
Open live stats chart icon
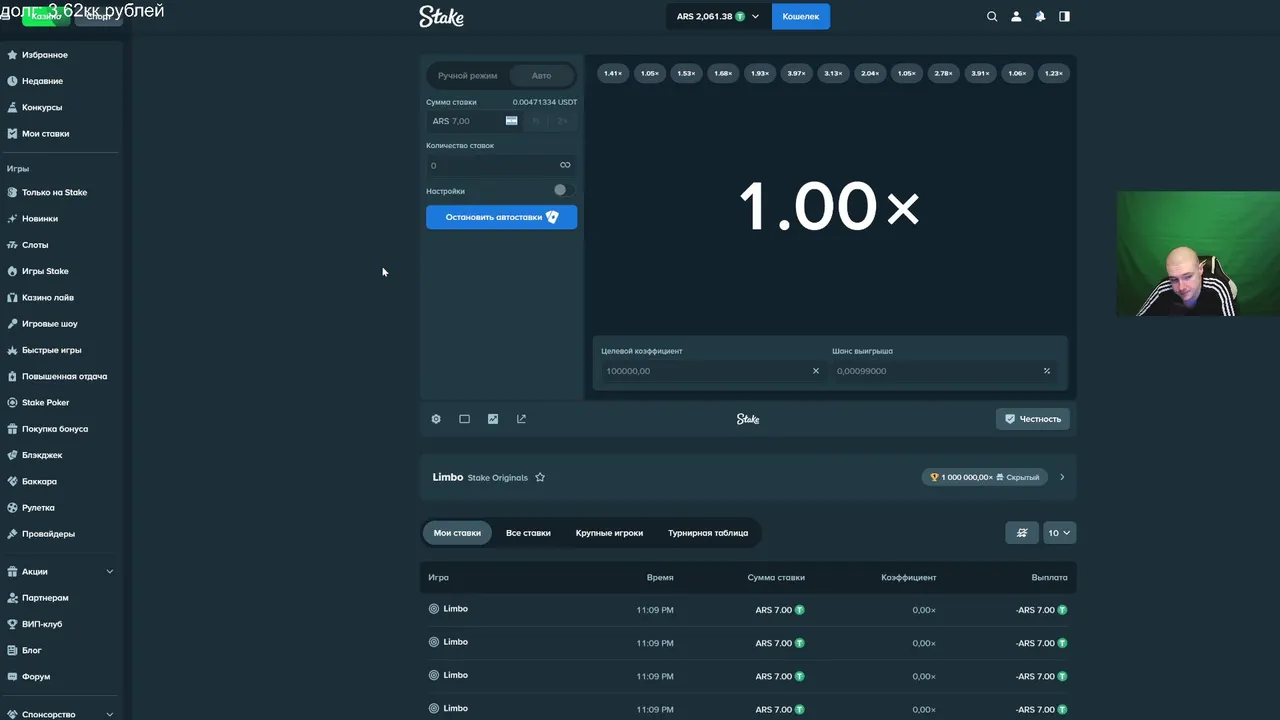pos(493,419)
